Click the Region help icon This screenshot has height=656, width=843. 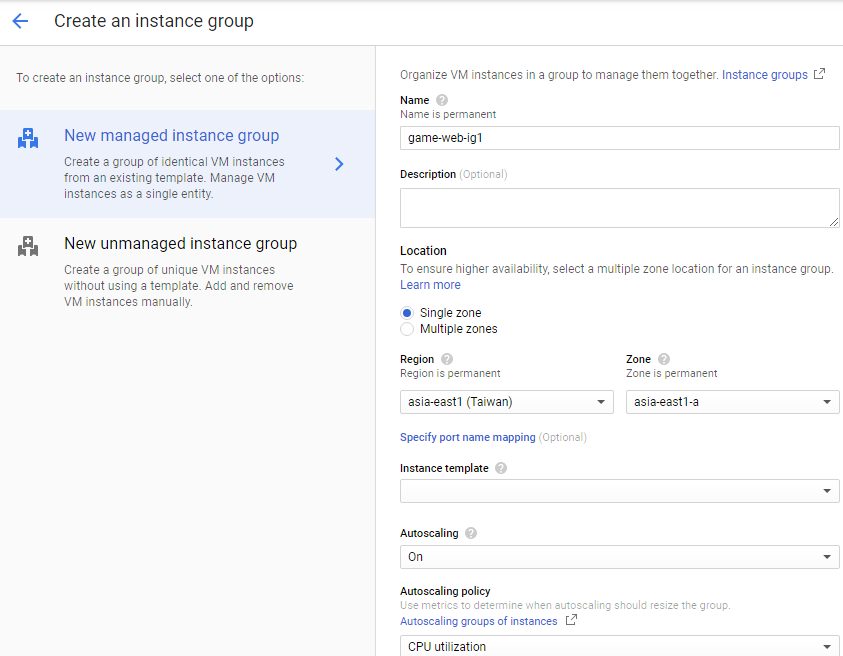(x=447, y=359)
